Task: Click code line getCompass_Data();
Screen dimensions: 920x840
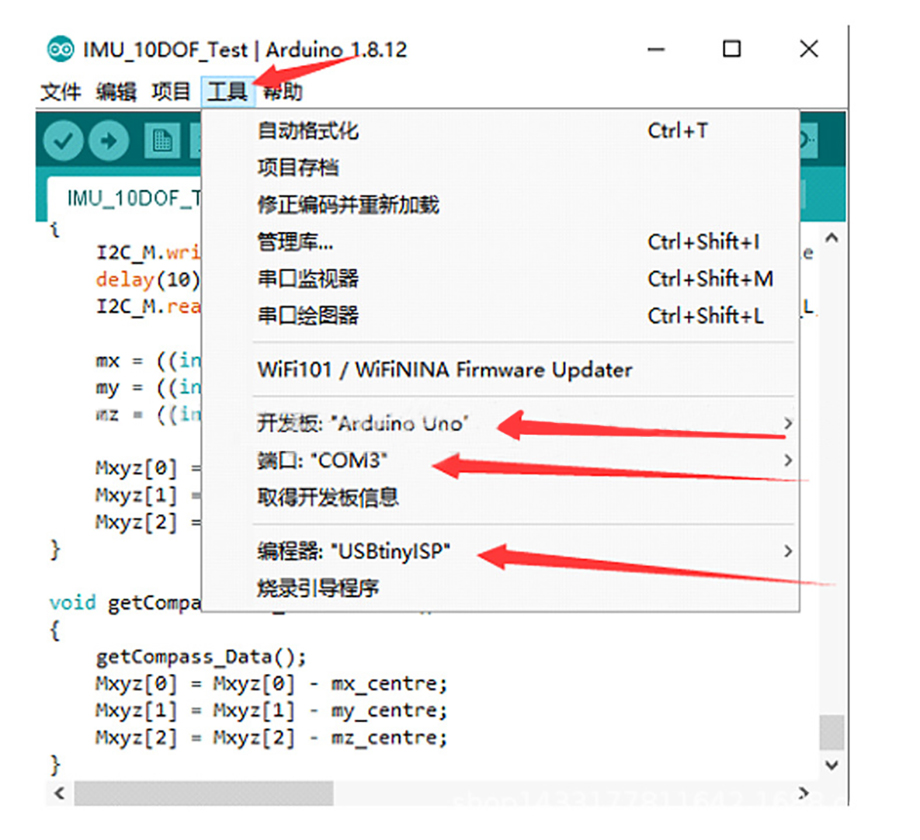Action: tap(201, 657)
